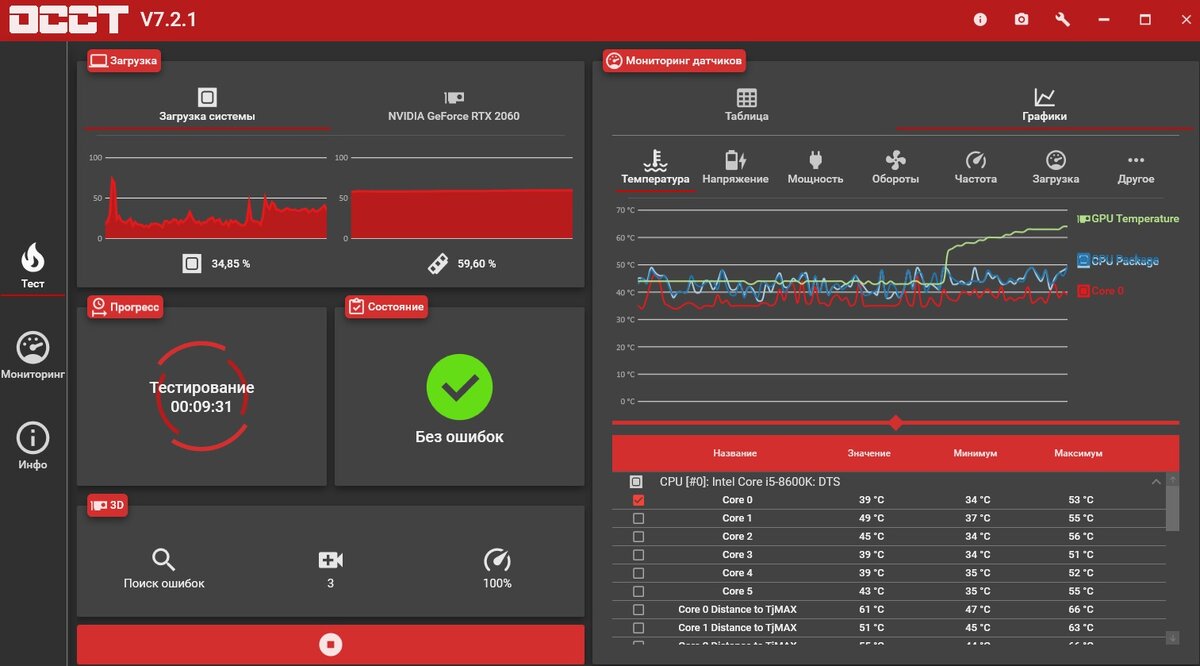This screenshot has height=666, width=1200.
Task: Click the shader complexity 3 icon
Action: [330, 560]
